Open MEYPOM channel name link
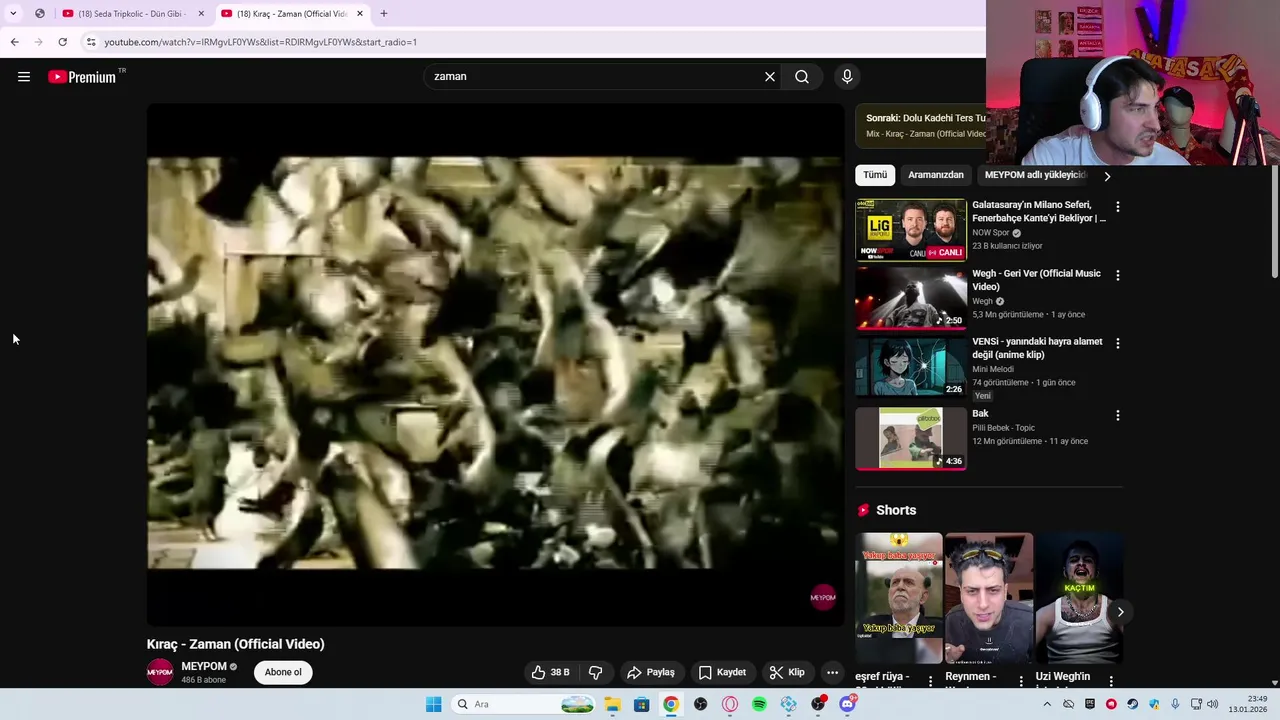This screenshot has height=720, width=1280. [204, 667]
